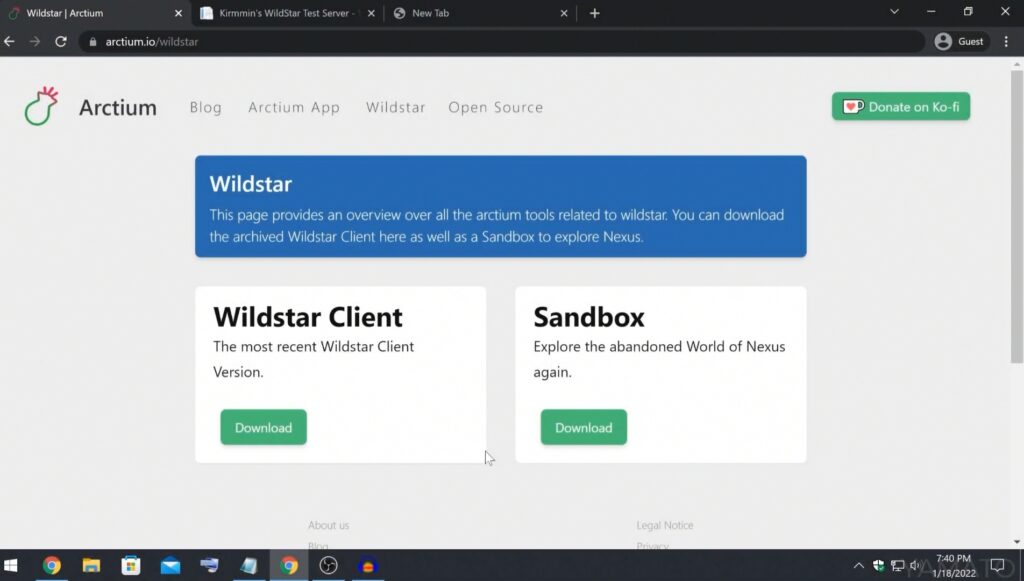Click the Wildstar Client heading

308,317
